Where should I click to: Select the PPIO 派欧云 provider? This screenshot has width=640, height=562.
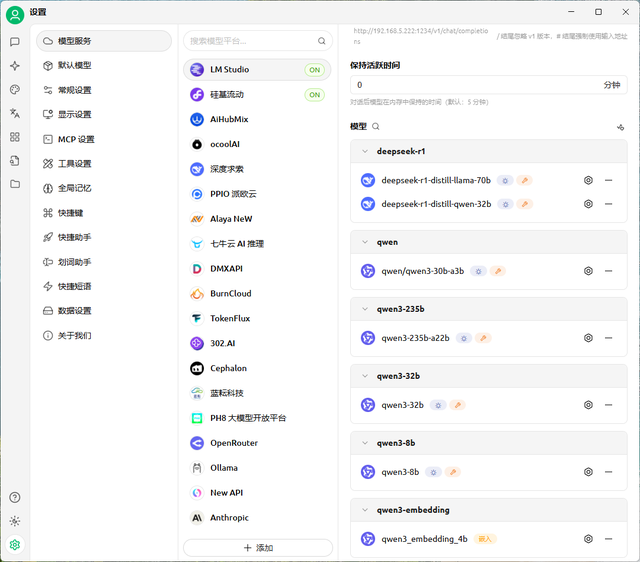257,194
